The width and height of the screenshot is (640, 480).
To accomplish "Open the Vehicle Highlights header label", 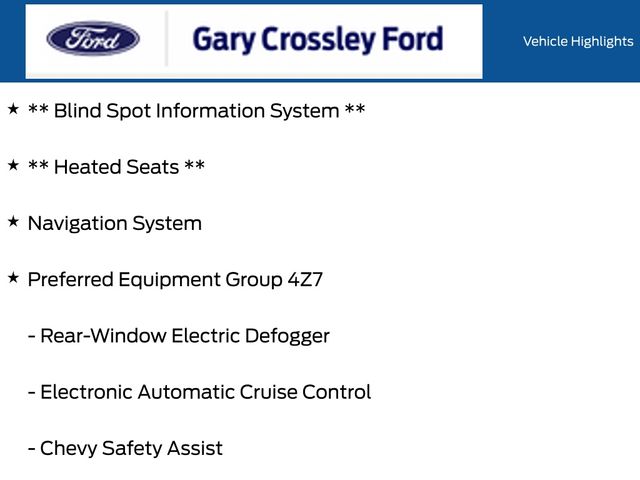I will [x=578, y=41].
